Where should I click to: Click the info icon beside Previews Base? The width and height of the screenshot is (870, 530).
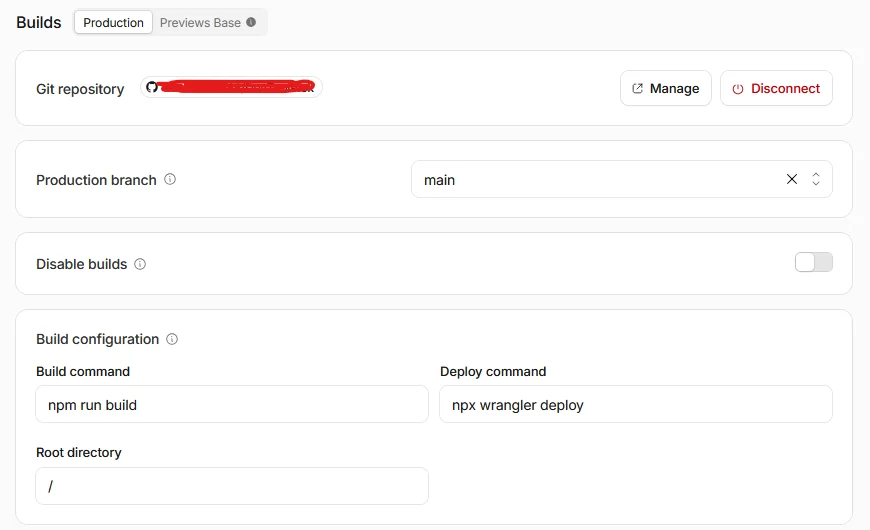click(251, 22)
